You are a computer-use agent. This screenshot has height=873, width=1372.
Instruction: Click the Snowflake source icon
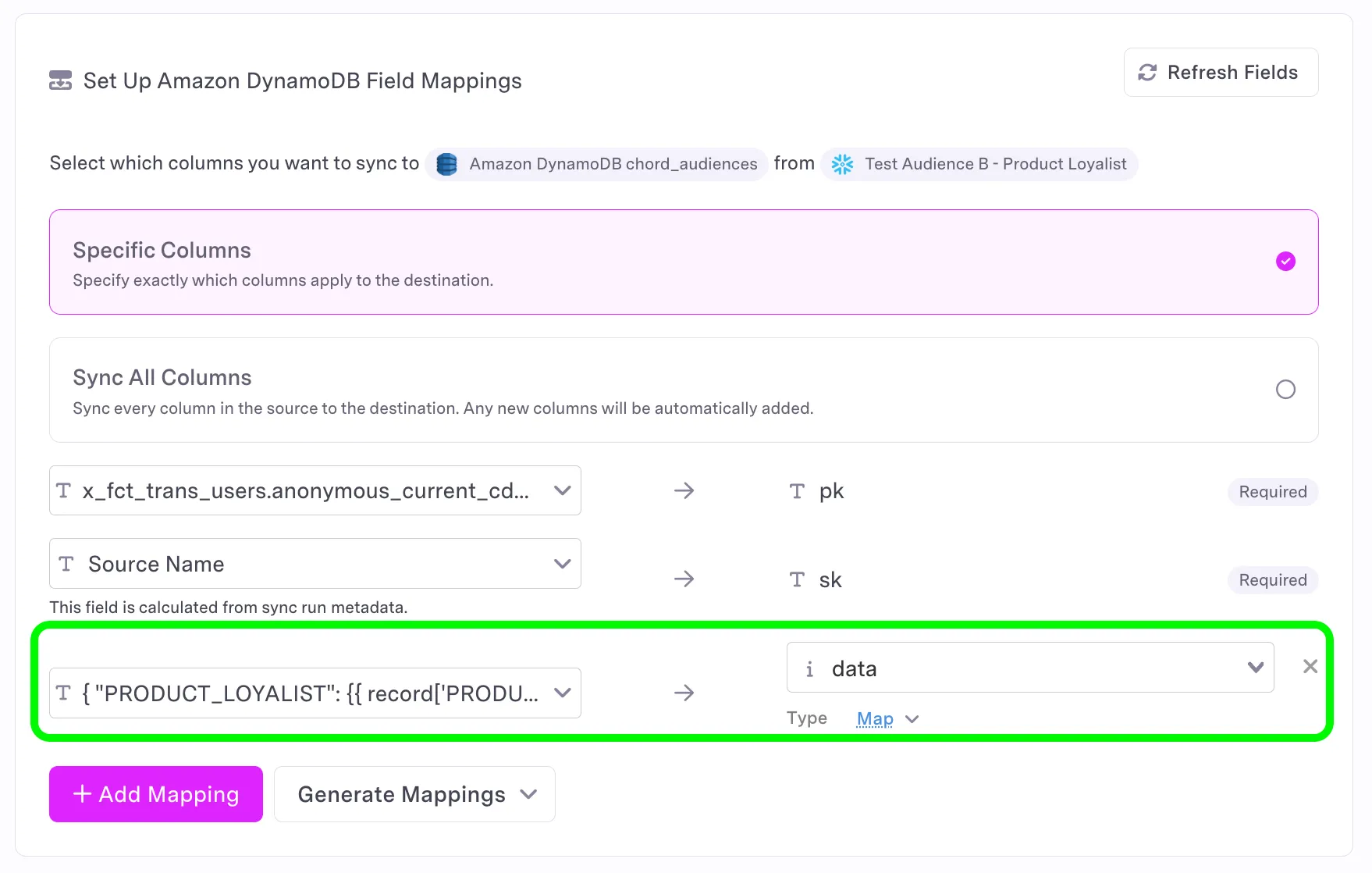pos(842,164)
